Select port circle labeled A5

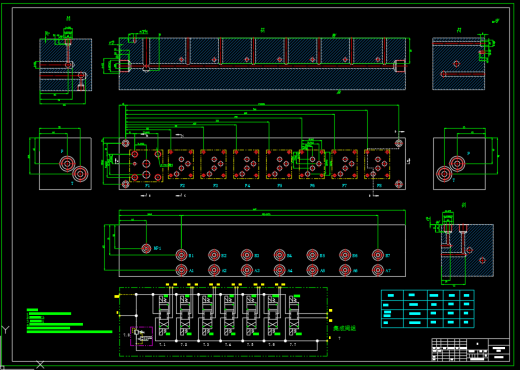pos(312,270)
